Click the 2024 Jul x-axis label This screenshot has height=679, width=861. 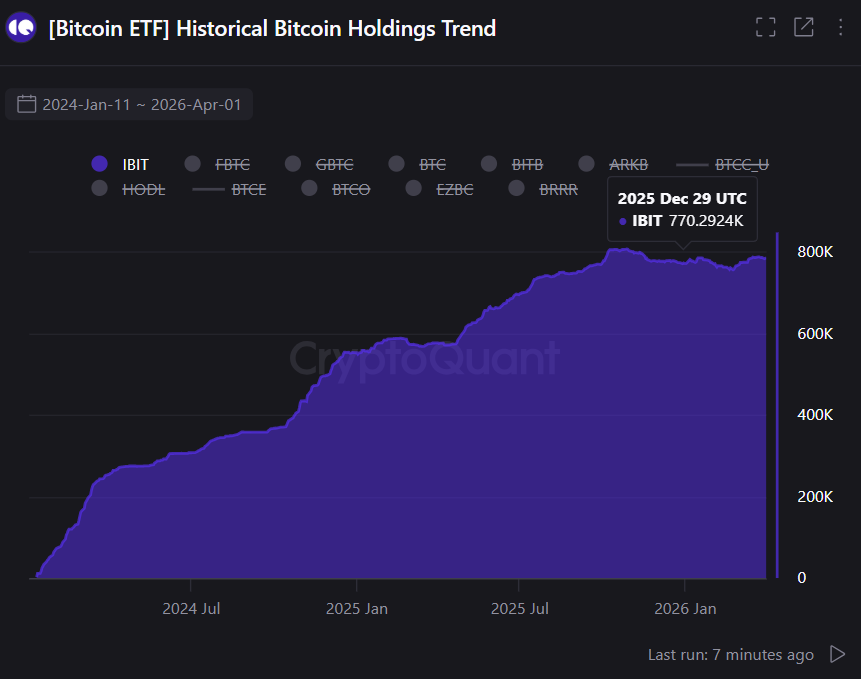pos(191,608)
